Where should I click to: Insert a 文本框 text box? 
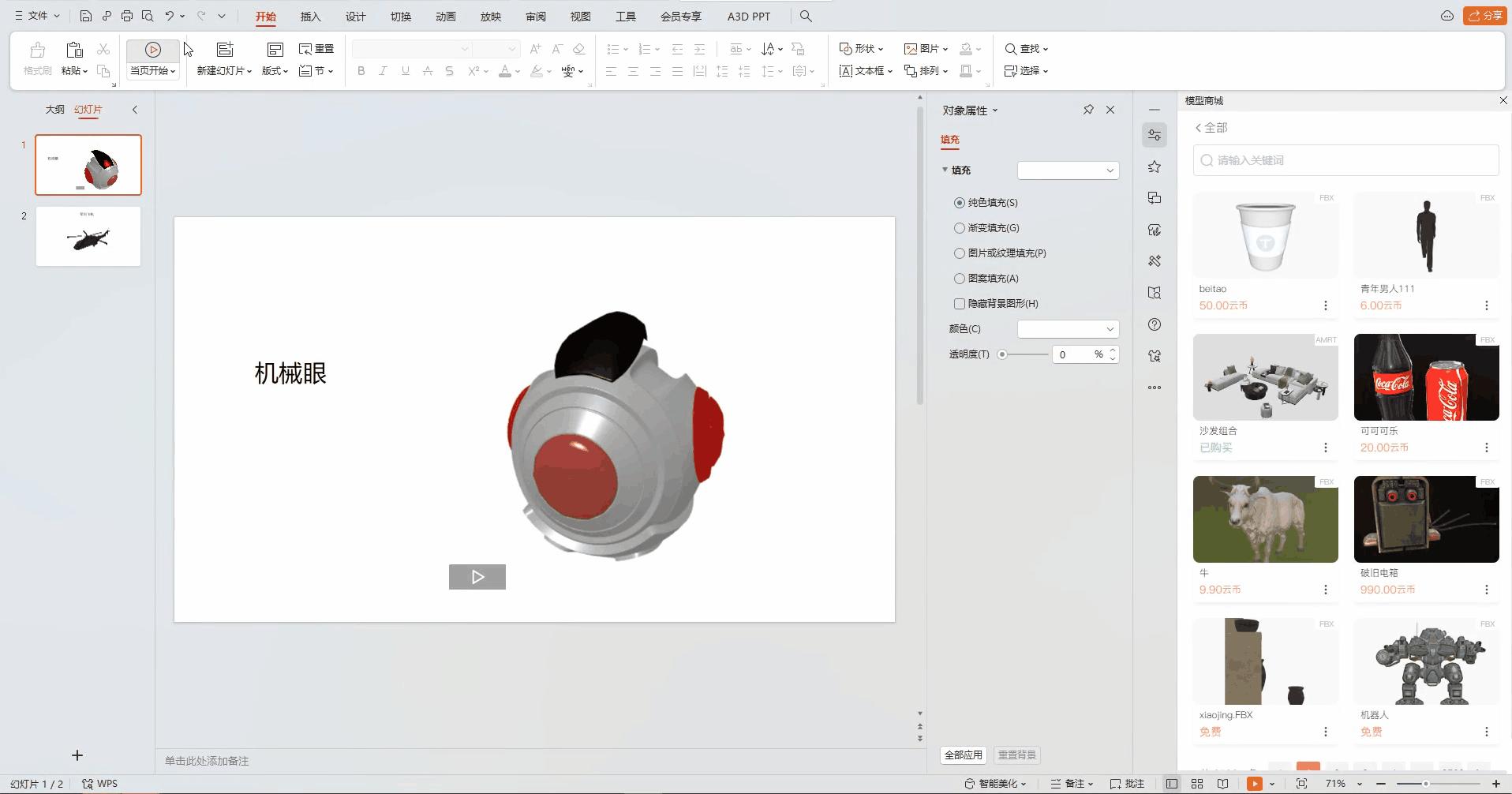coord(864,70)
